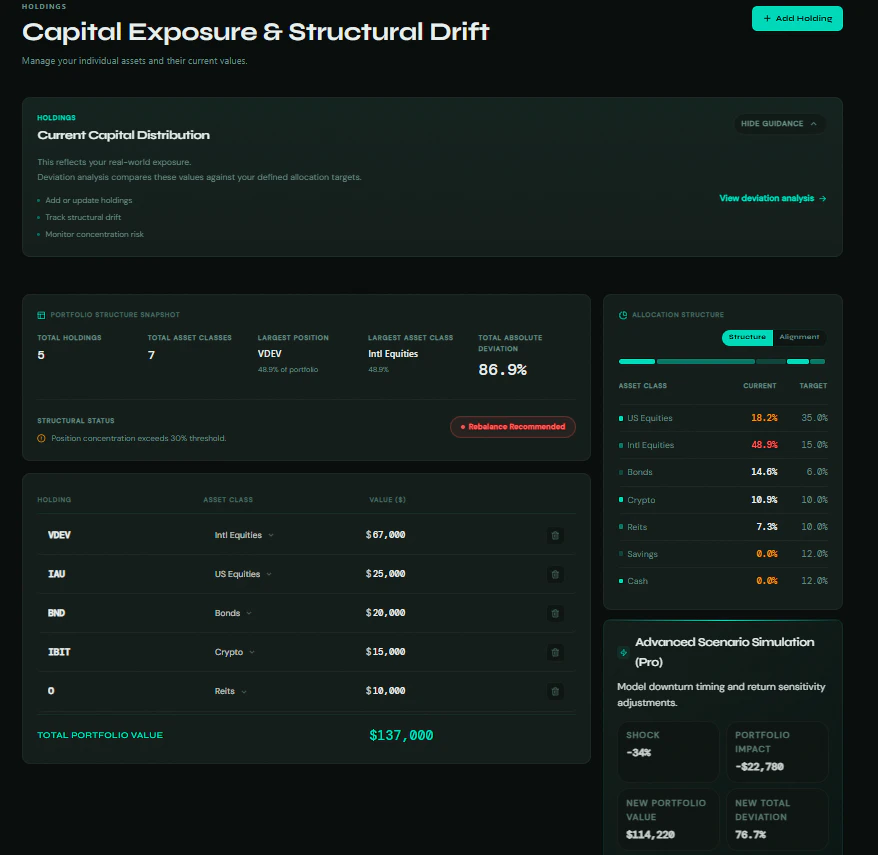The width and height of the screenshot is (878, 855).
Task: Open asset class dropdown for IAU
Action: 242,574
